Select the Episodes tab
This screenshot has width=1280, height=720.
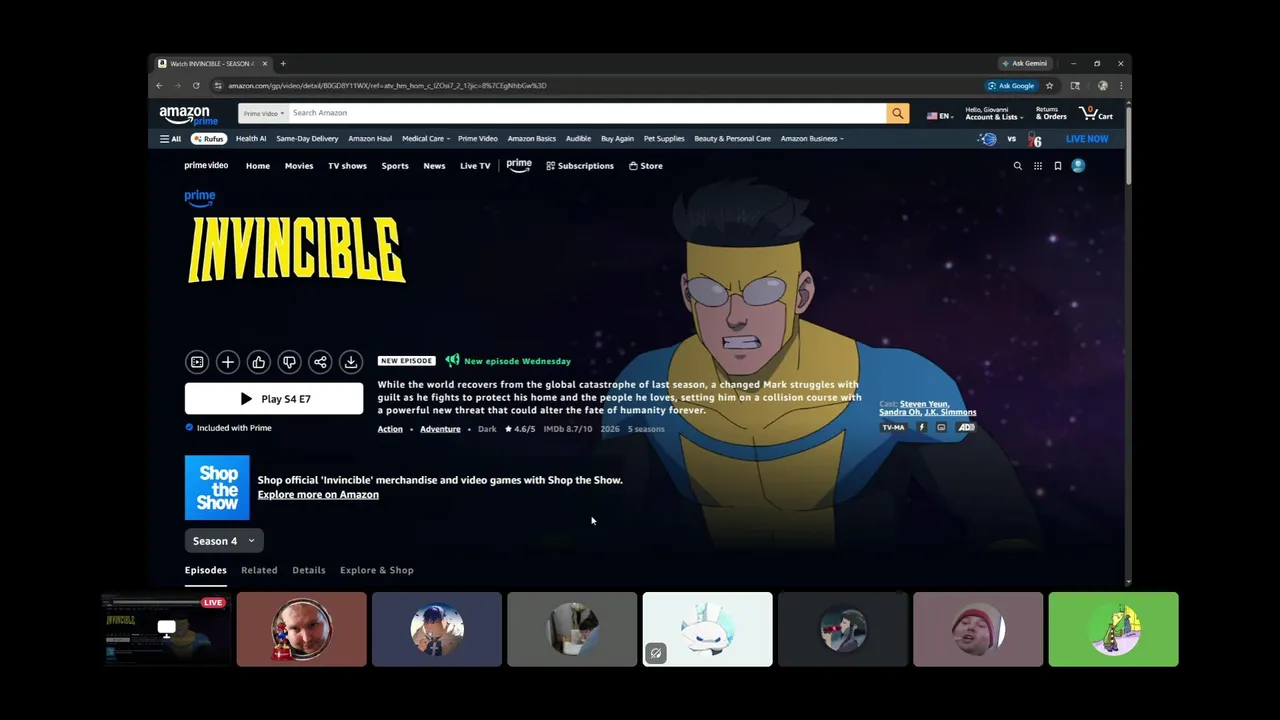205,570
